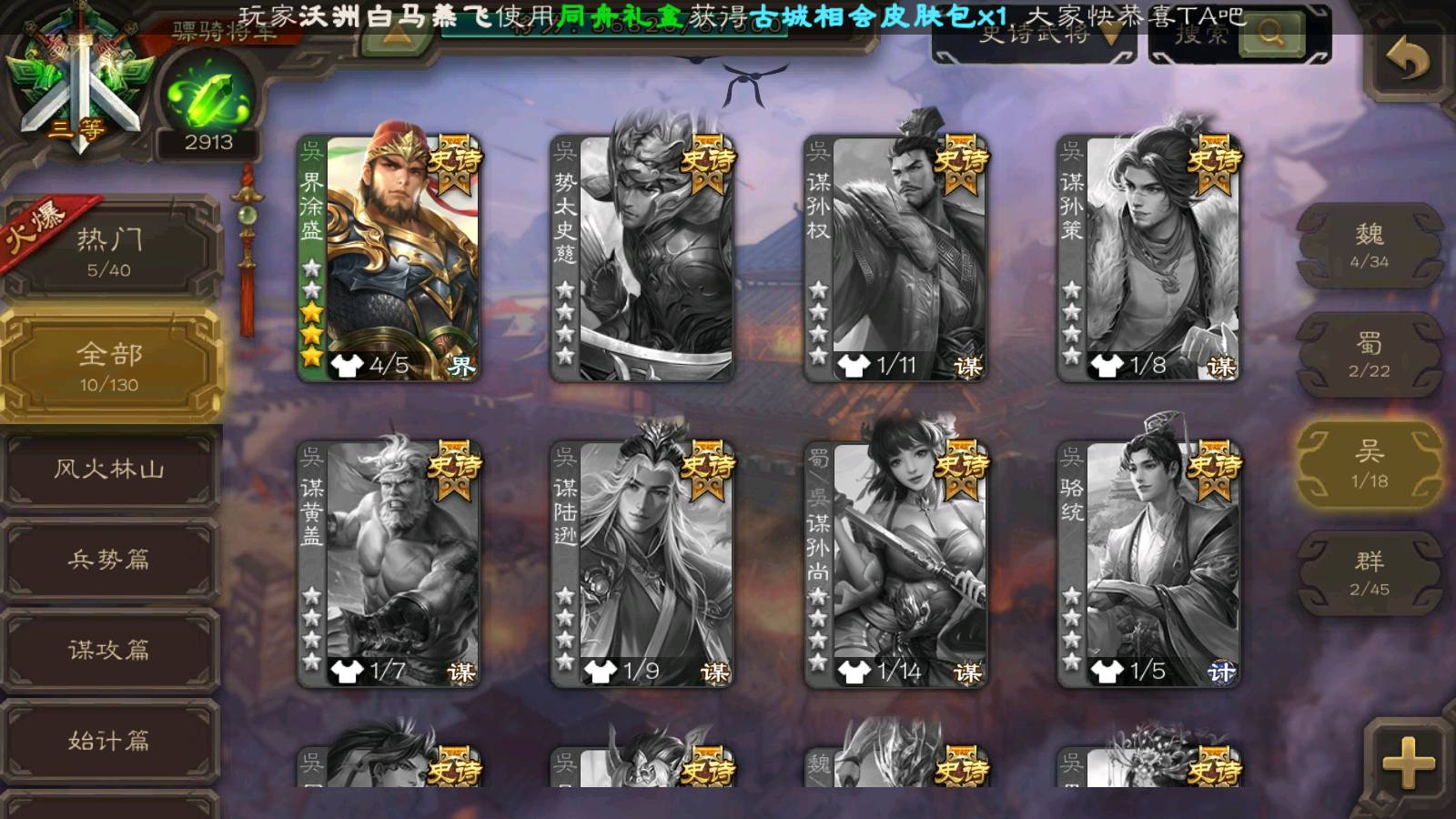This screenshot has height=819, width=1456.
Task: Filter by 魏 faction
Action: tap(1370, 246)
